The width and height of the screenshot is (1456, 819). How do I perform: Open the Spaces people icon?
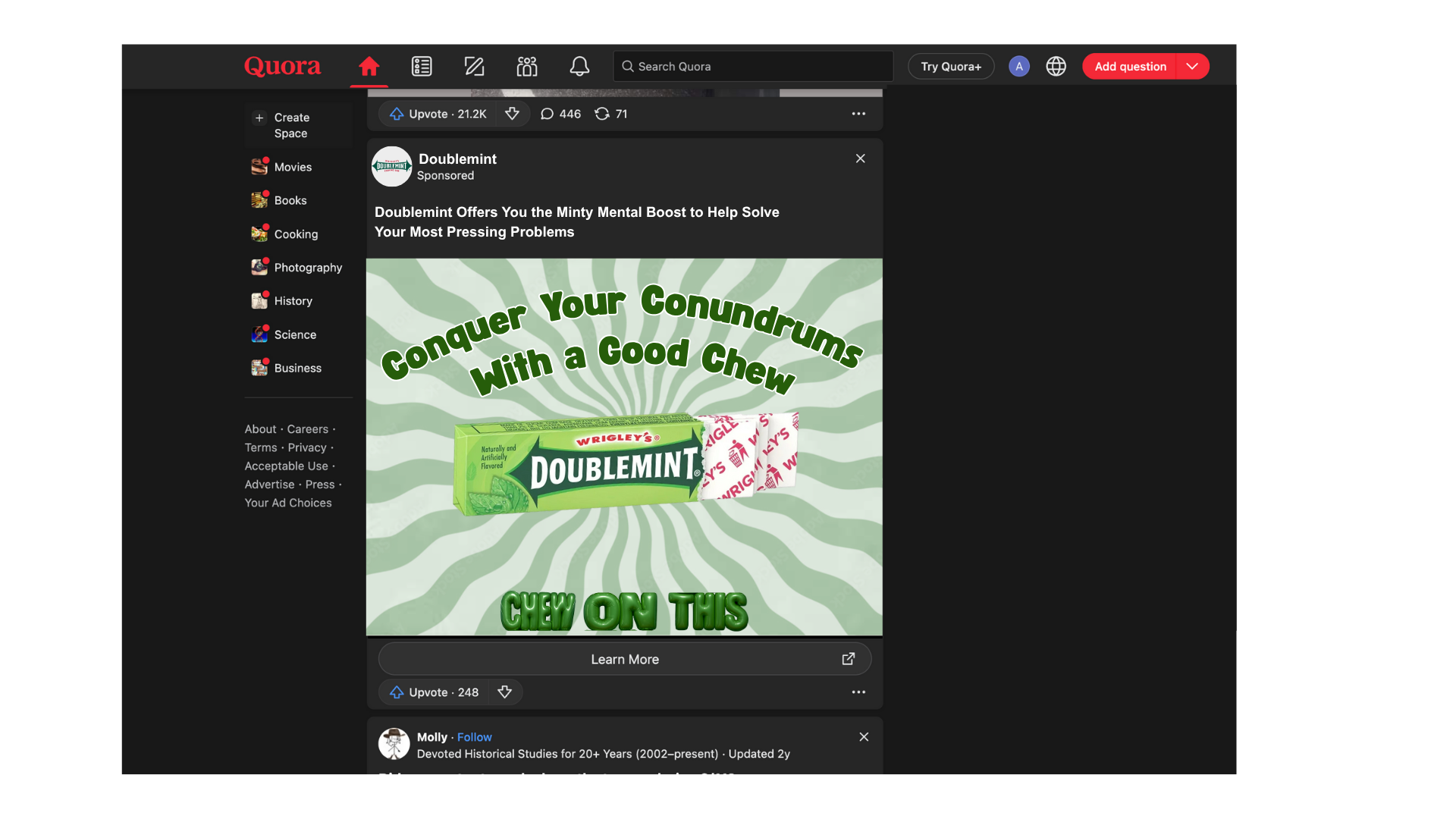click(x=526, y=67)
